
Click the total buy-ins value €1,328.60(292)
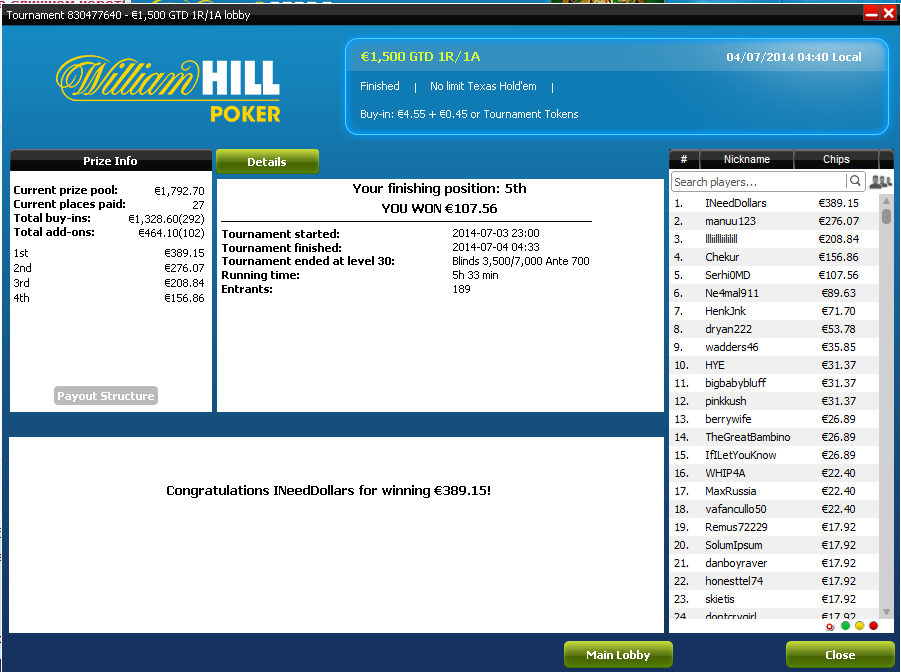click(166, 218)
